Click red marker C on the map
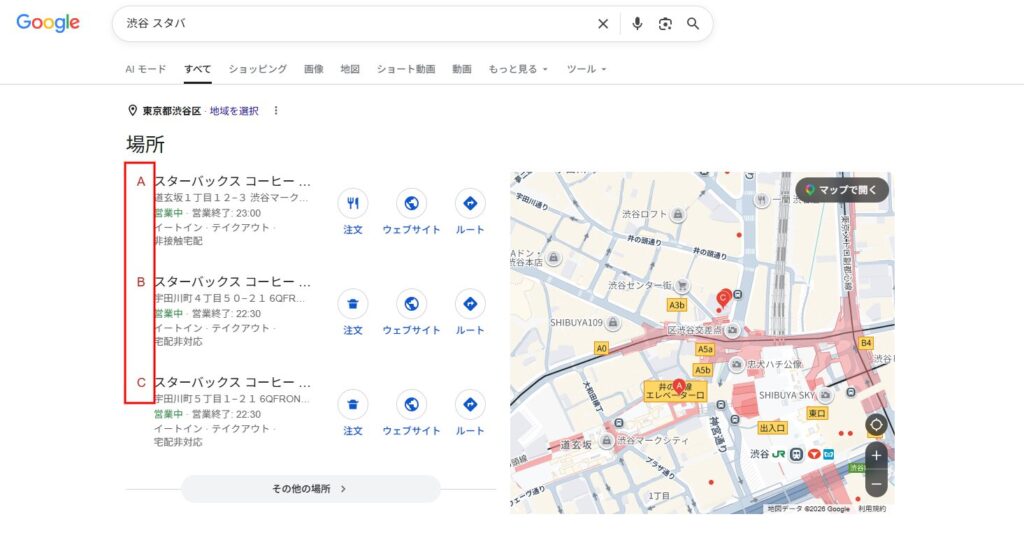Image resolution: width=1024 pixels, height=542 pixels. click(724, 298)
